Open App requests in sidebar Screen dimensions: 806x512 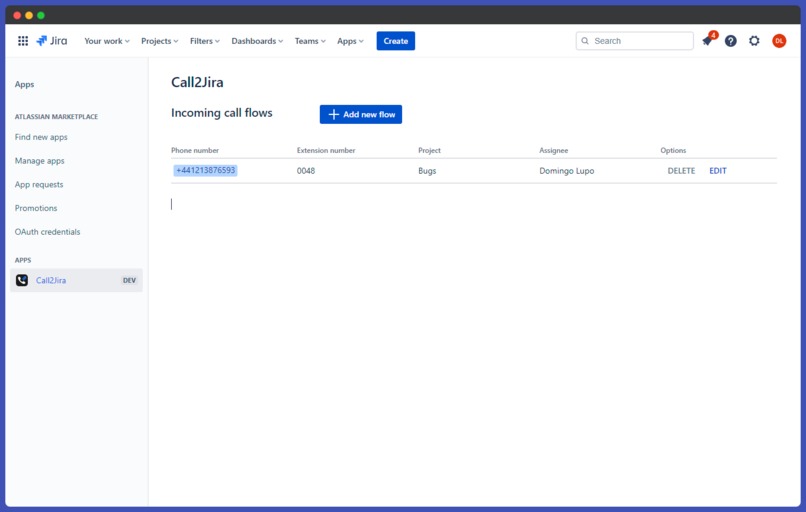coord(39,185)
